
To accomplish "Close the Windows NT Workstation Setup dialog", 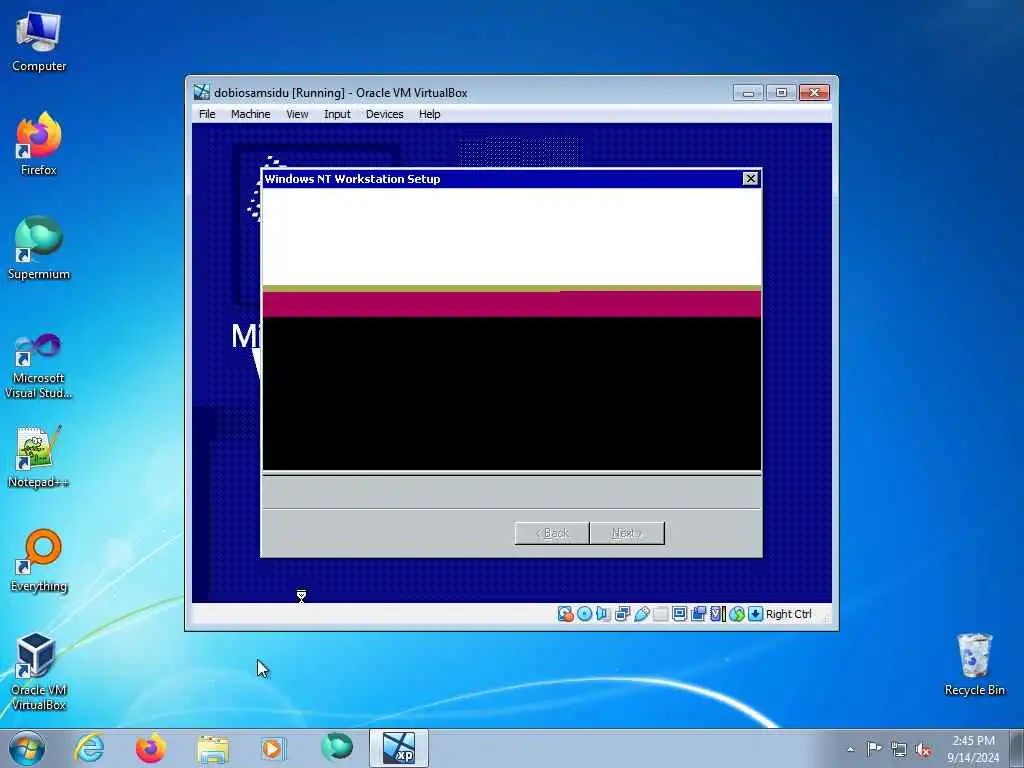I will click(x=750, y=178).
